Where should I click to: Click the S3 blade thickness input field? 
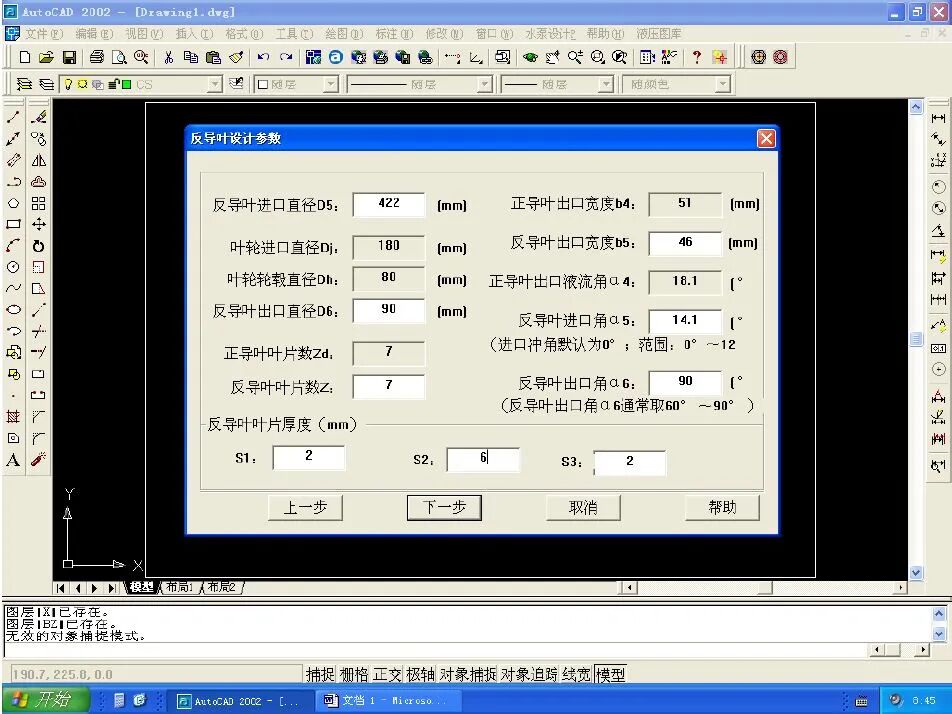[x=629, y=462]
